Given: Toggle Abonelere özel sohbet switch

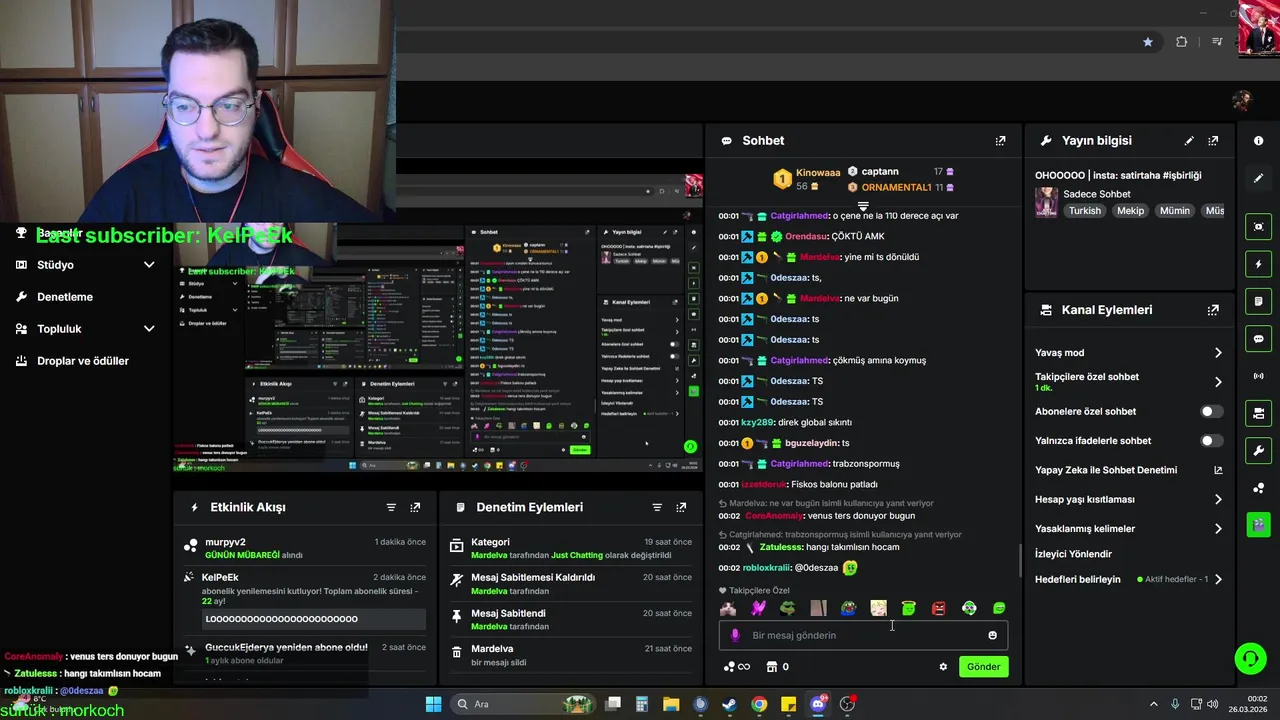Looking at the screenshot, I should pos(1210,411).
